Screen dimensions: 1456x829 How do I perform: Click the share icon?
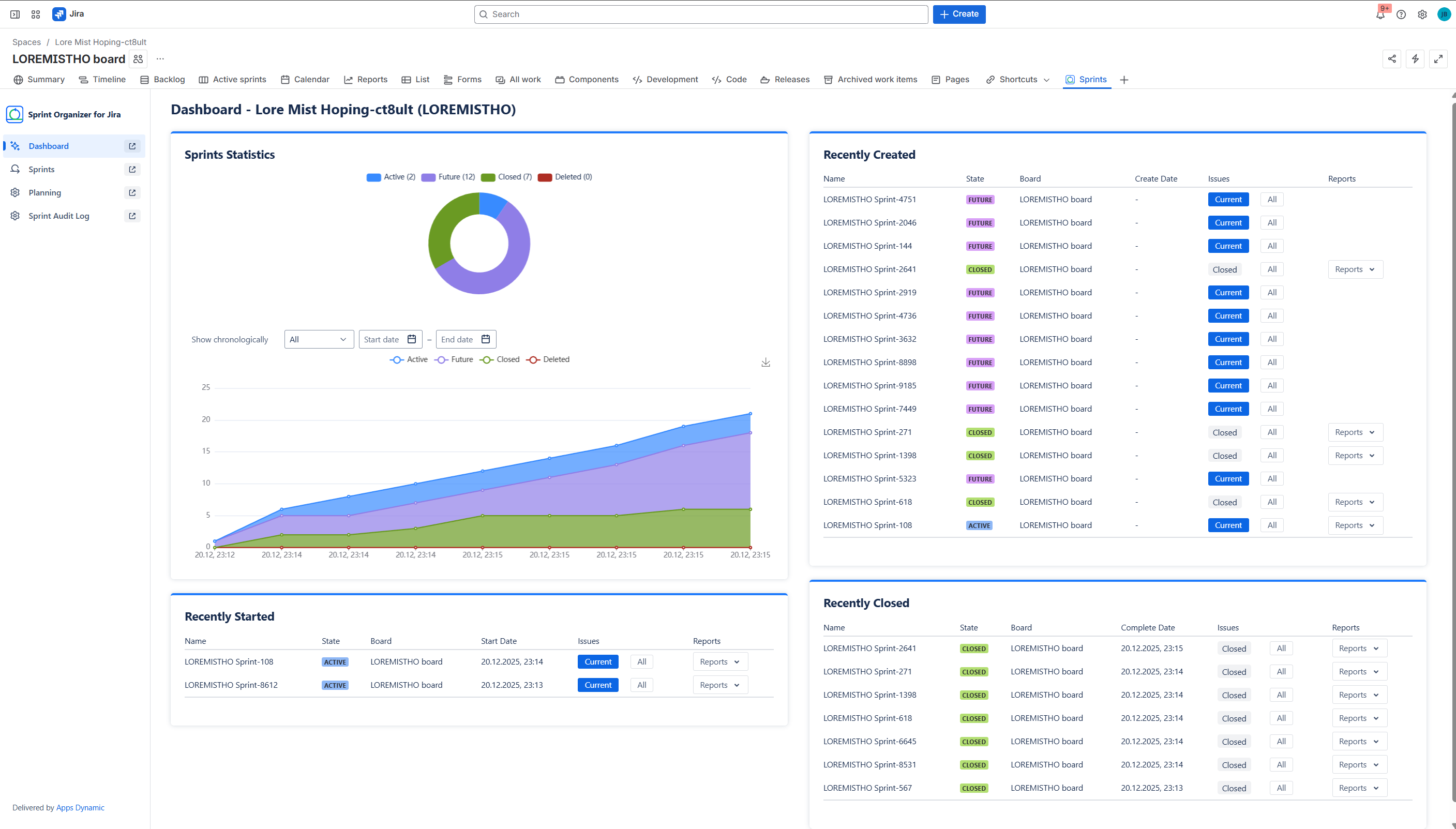(x=1392, y=58)
